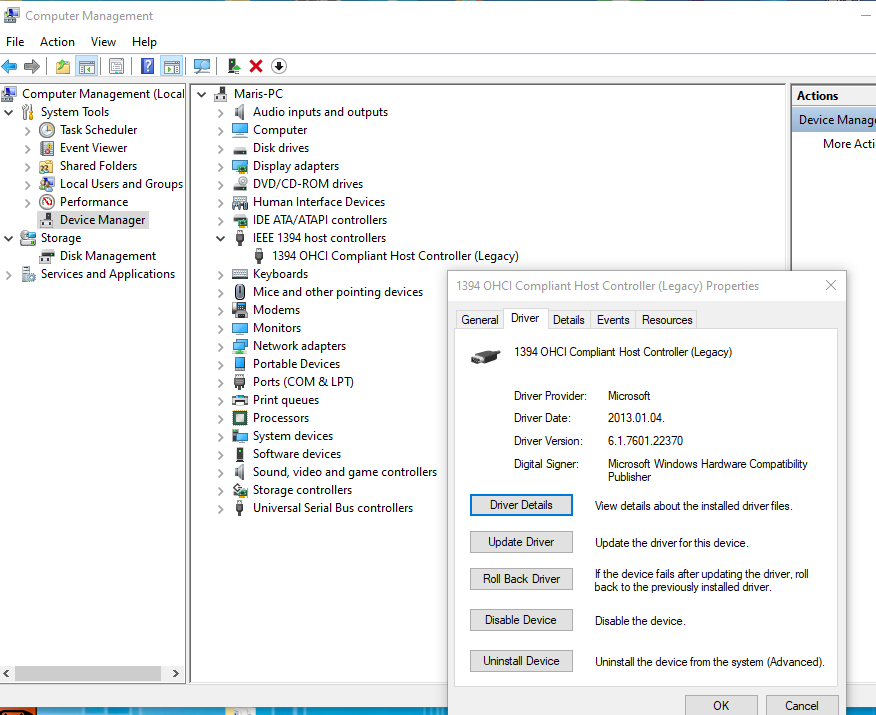This screenshot has height=715, width=876.
Task: Click the Print queues icon
Action: click(240, 400)
